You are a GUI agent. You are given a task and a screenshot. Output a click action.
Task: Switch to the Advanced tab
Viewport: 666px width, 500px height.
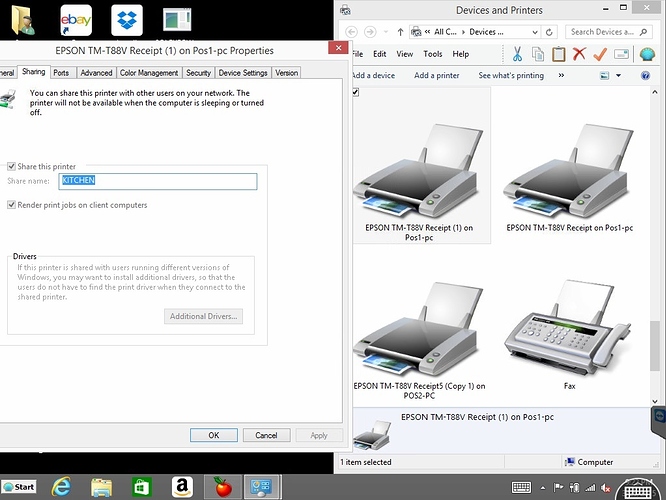coord(96,73)
